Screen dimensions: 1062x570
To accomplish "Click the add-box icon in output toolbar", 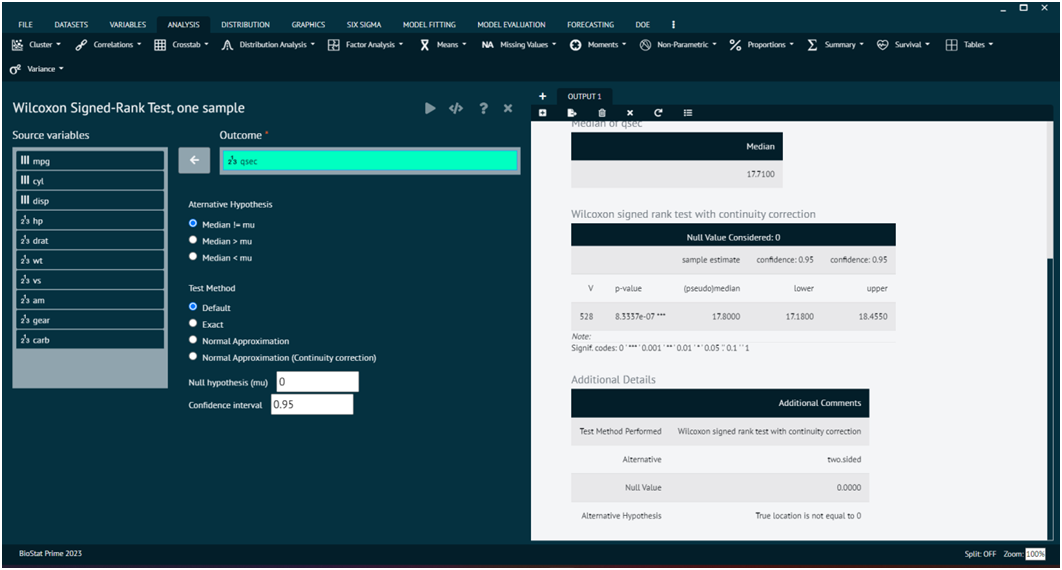I will [543, 113].
